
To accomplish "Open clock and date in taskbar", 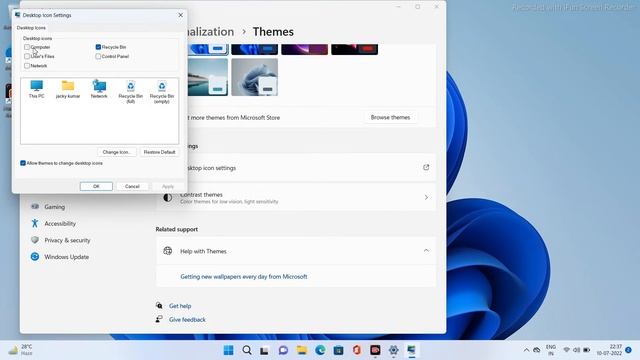I will point(609,350).
